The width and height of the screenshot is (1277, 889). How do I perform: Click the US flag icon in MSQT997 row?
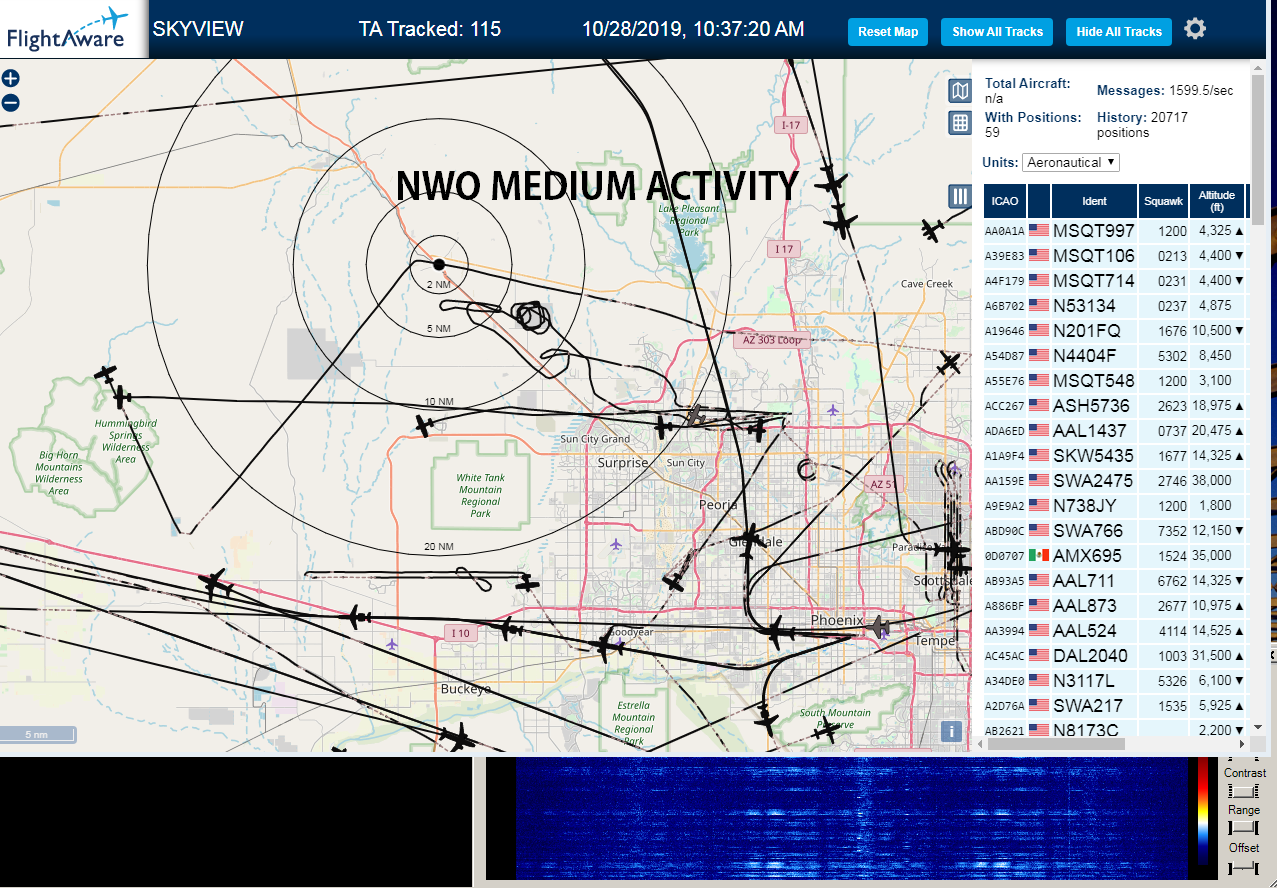click(1039, 230)
